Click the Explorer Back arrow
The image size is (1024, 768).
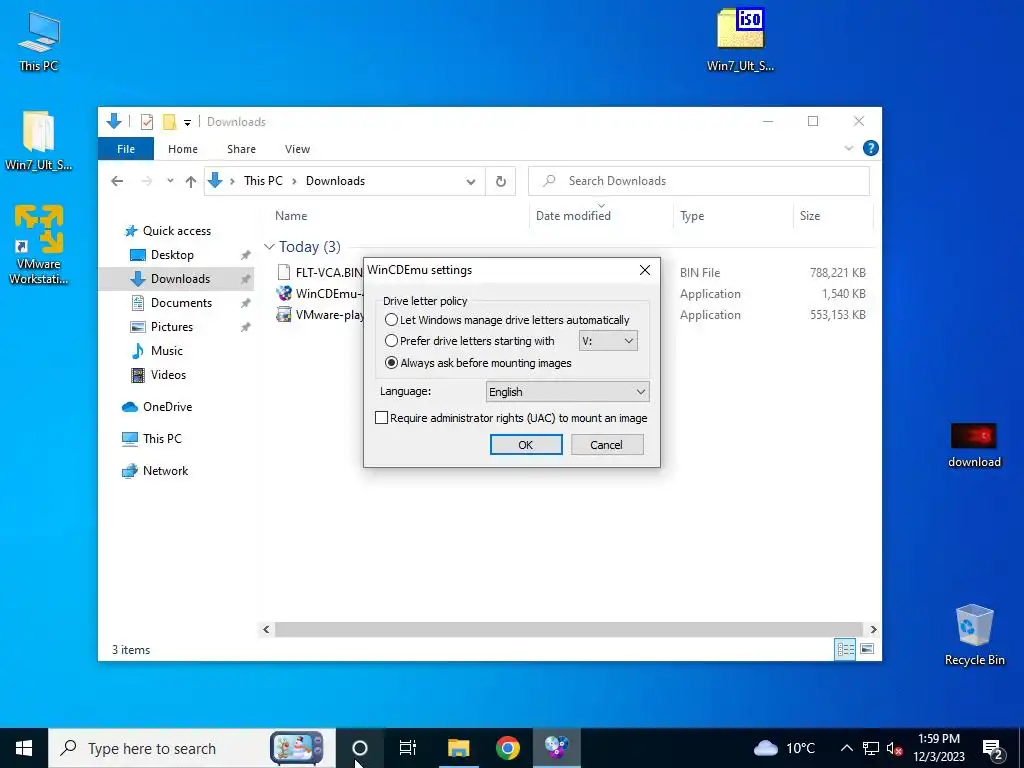pos(117,182)
